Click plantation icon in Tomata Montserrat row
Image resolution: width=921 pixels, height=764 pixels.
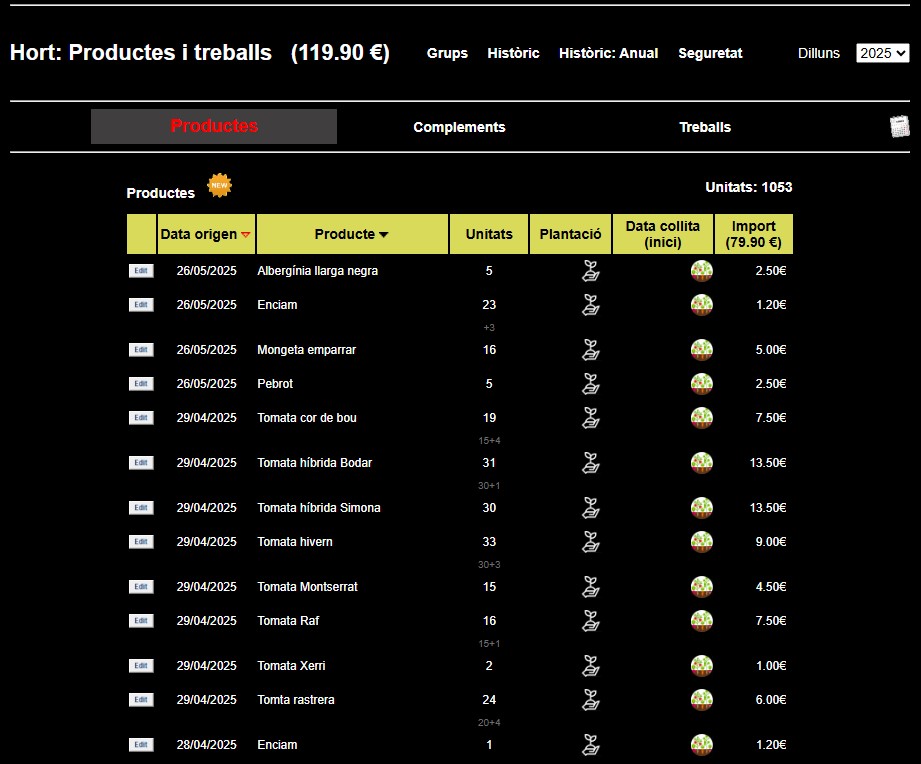click(x=590, y=587)
